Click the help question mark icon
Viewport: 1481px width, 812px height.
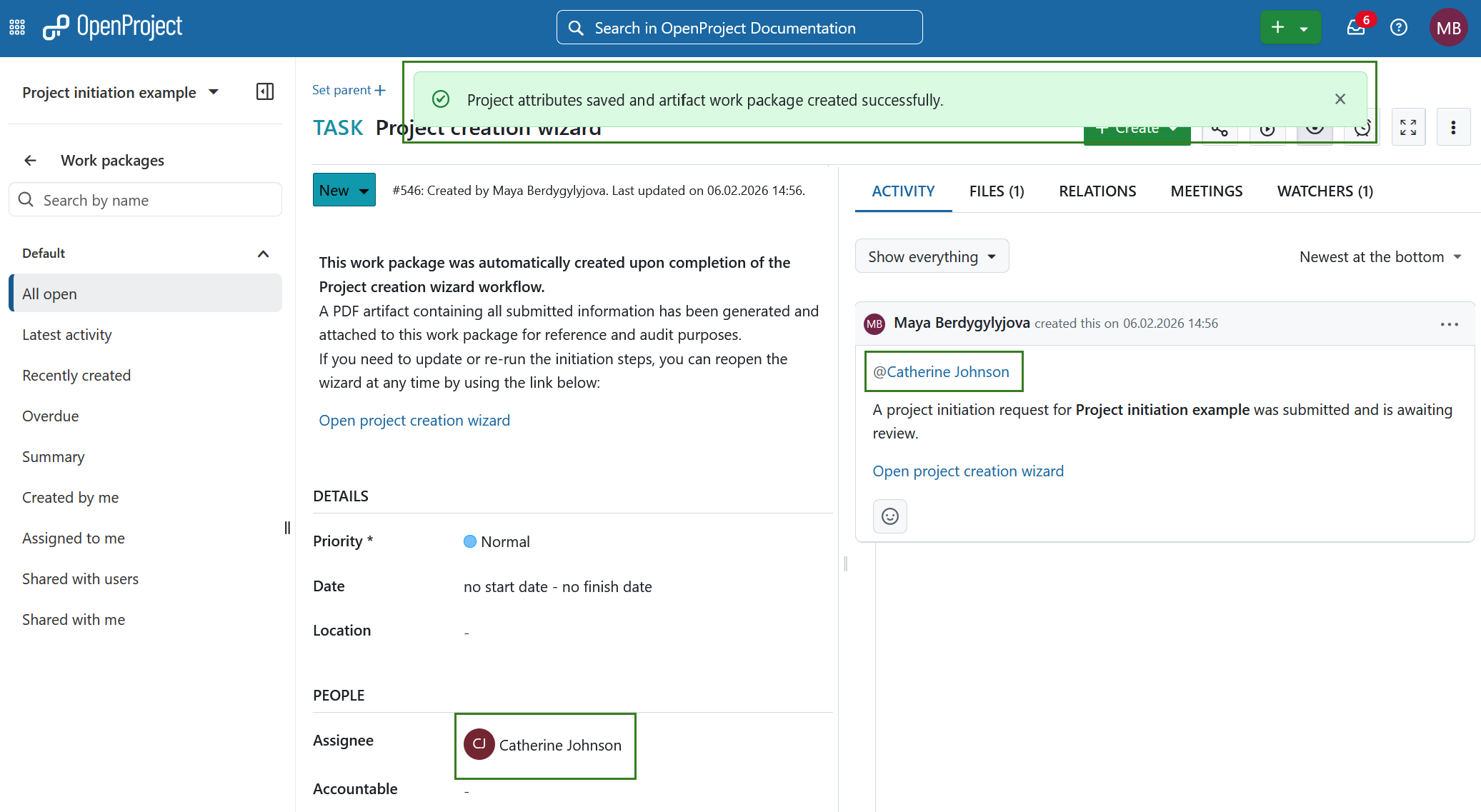click(x=1399, y=27)
